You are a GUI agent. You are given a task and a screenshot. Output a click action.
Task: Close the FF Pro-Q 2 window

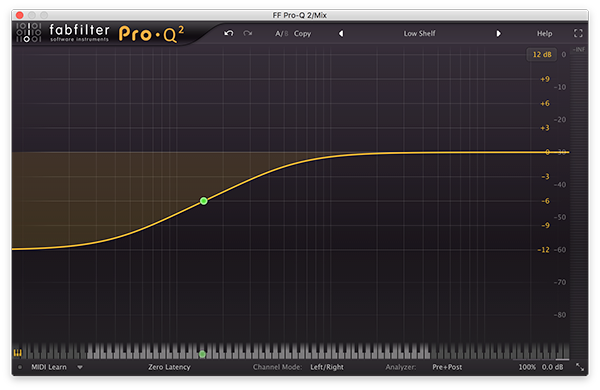click(20, 15)
